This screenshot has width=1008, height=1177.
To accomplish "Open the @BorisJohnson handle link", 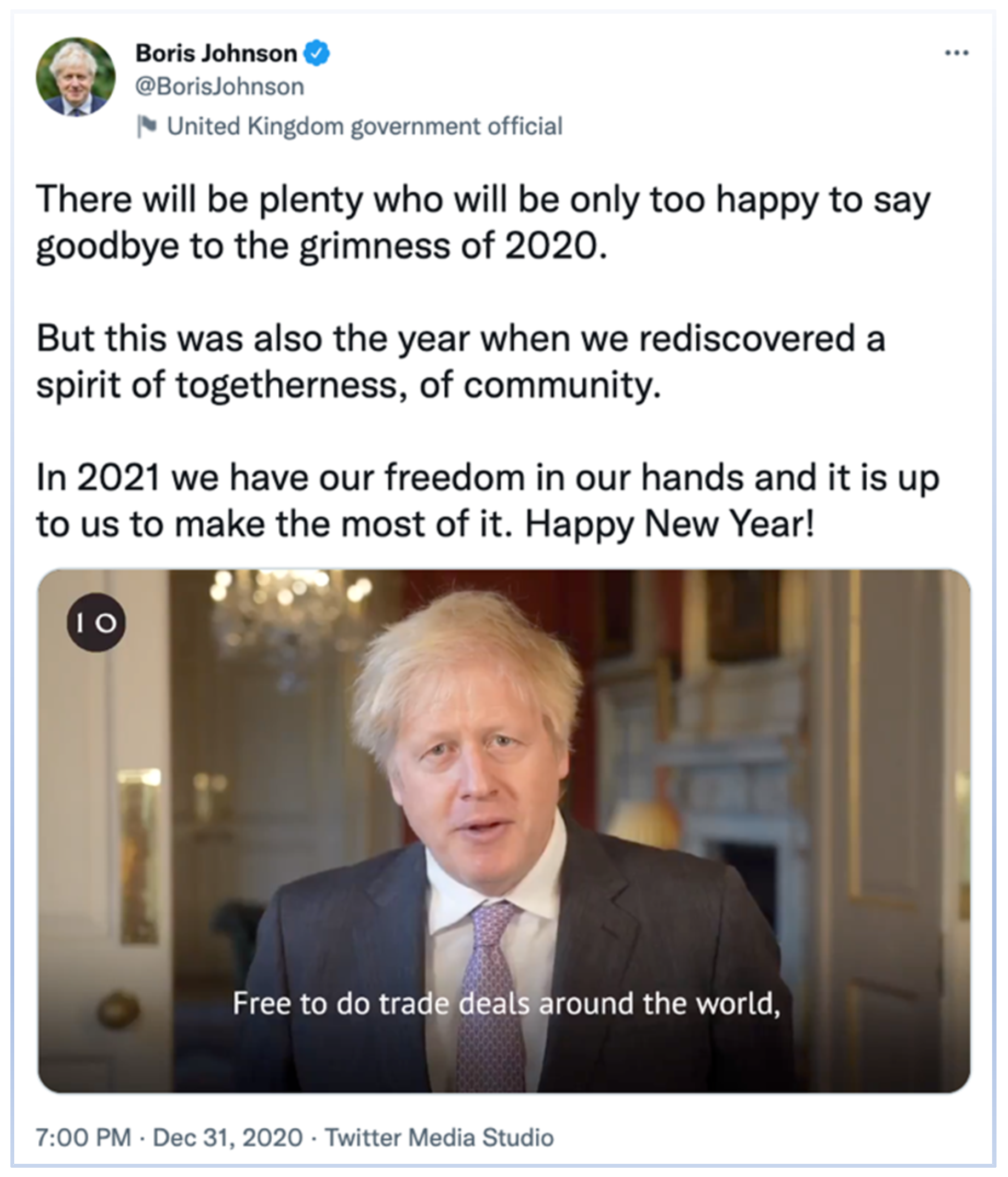I will click(x=220, y=87).
